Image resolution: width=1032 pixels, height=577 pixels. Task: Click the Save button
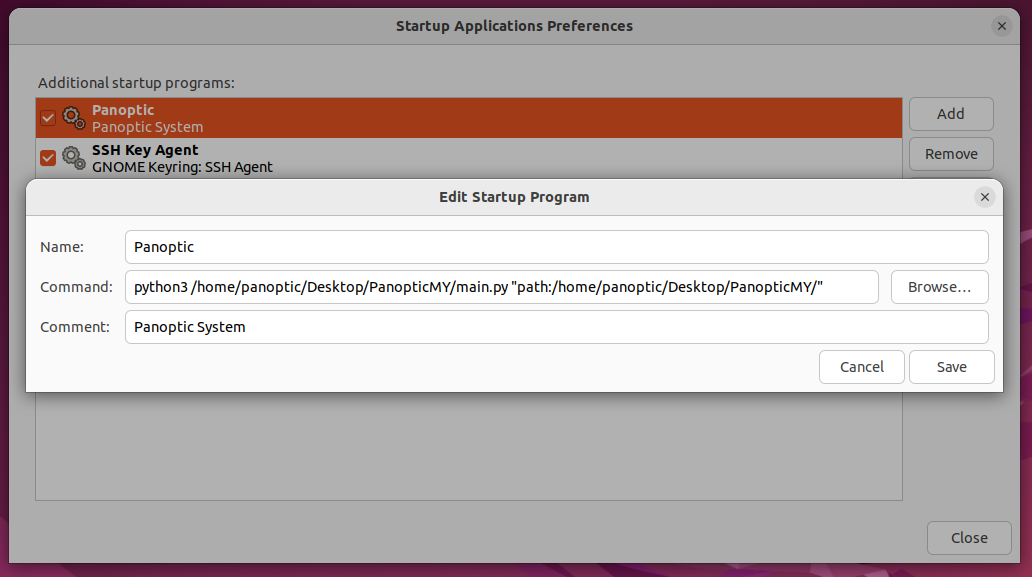(952, 366)
